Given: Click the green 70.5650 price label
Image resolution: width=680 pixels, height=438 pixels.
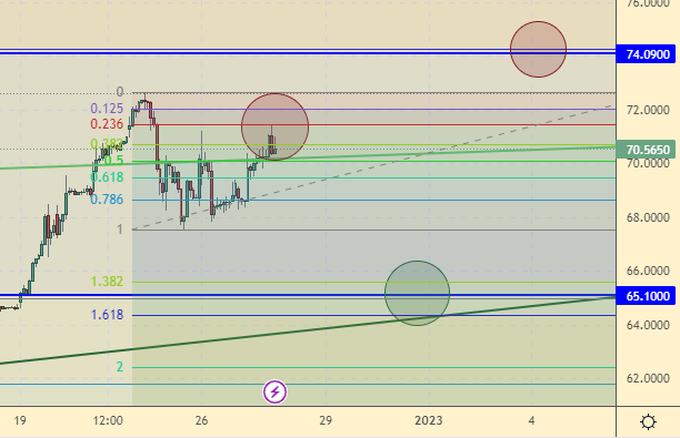Looking at the screenshot, I should point(647,150).
